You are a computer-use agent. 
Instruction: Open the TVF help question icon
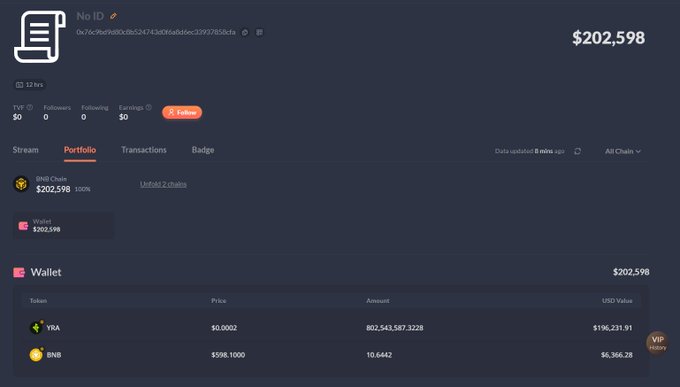29,107
